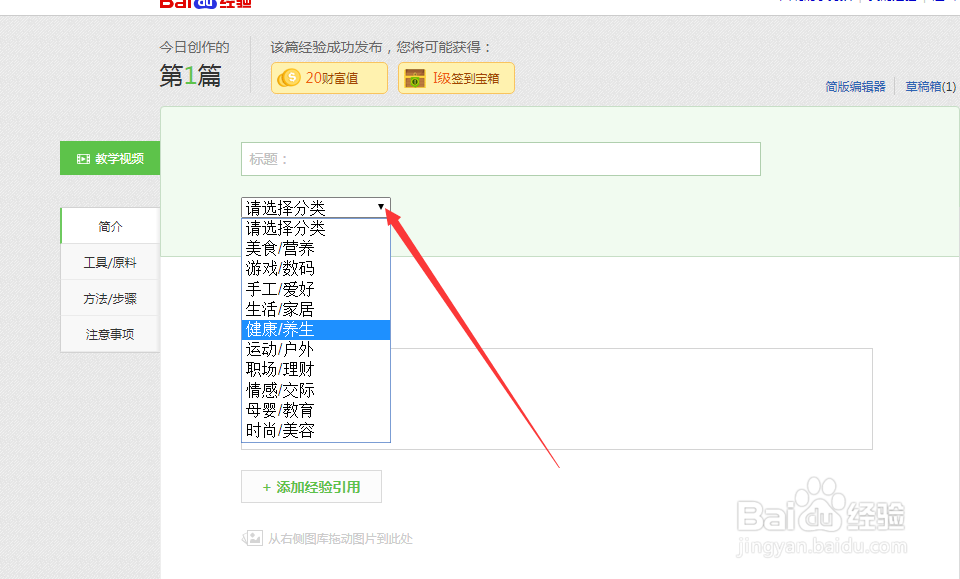960x579 pixels.
Task: Click the 教学视频 green button
Action: [110, 159]
